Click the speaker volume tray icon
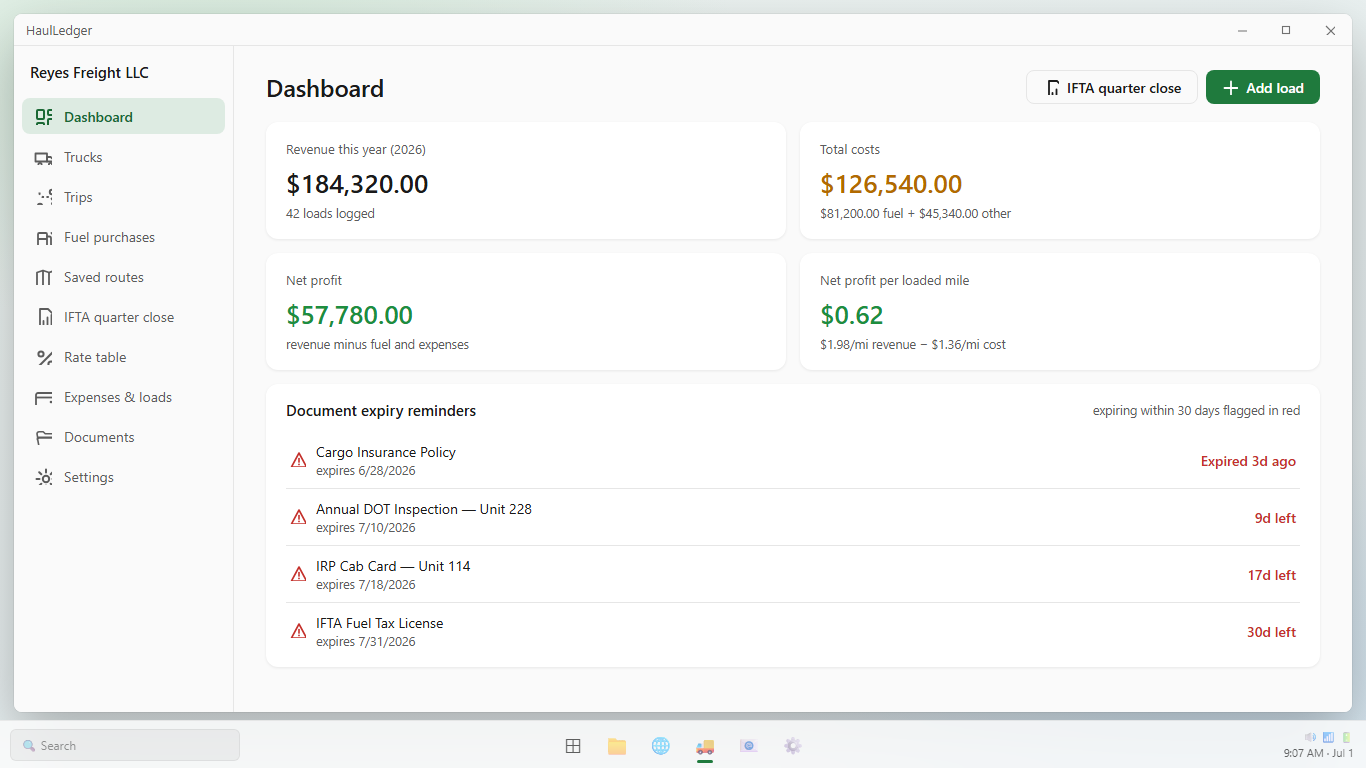Image resolution: width=1366 pixels, height=768 pixels. pos(1310,737)
